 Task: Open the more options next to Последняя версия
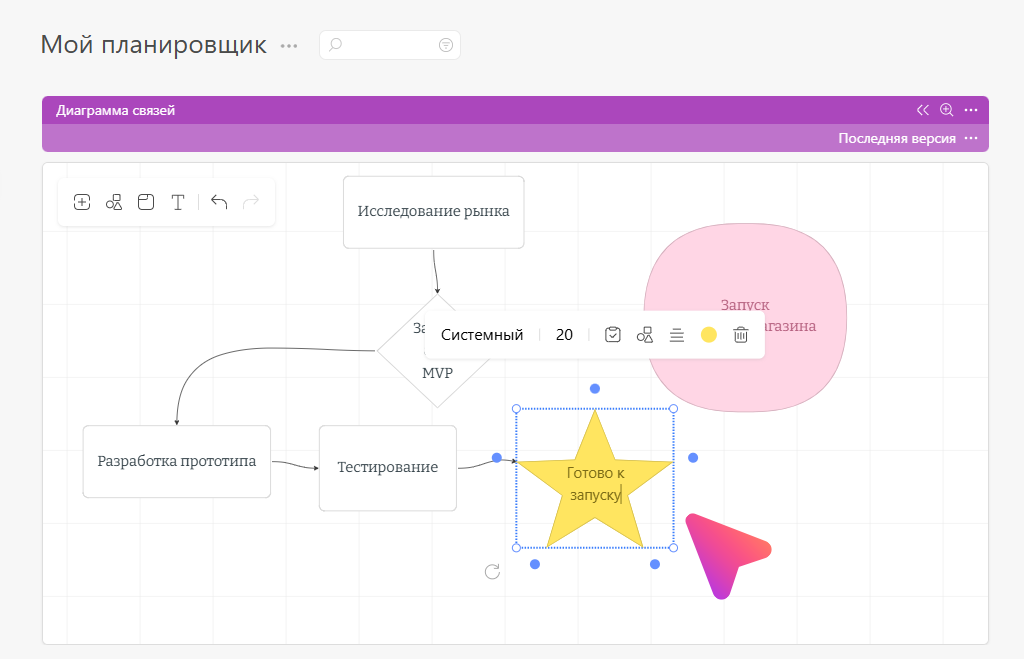[971, 138]
